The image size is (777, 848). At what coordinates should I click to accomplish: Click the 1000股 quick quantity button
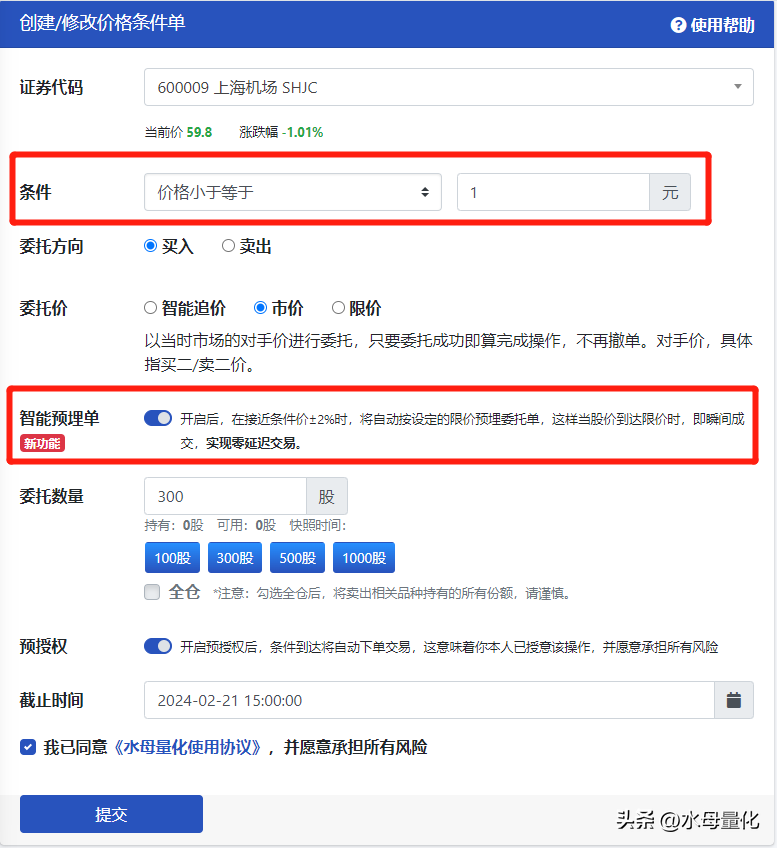coord(364,558)
